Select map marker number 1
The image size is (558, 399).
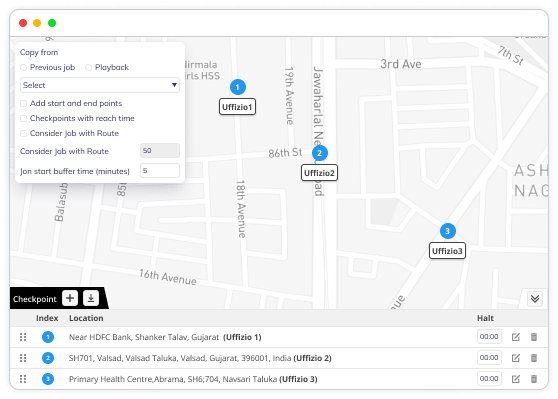[238, 87]
